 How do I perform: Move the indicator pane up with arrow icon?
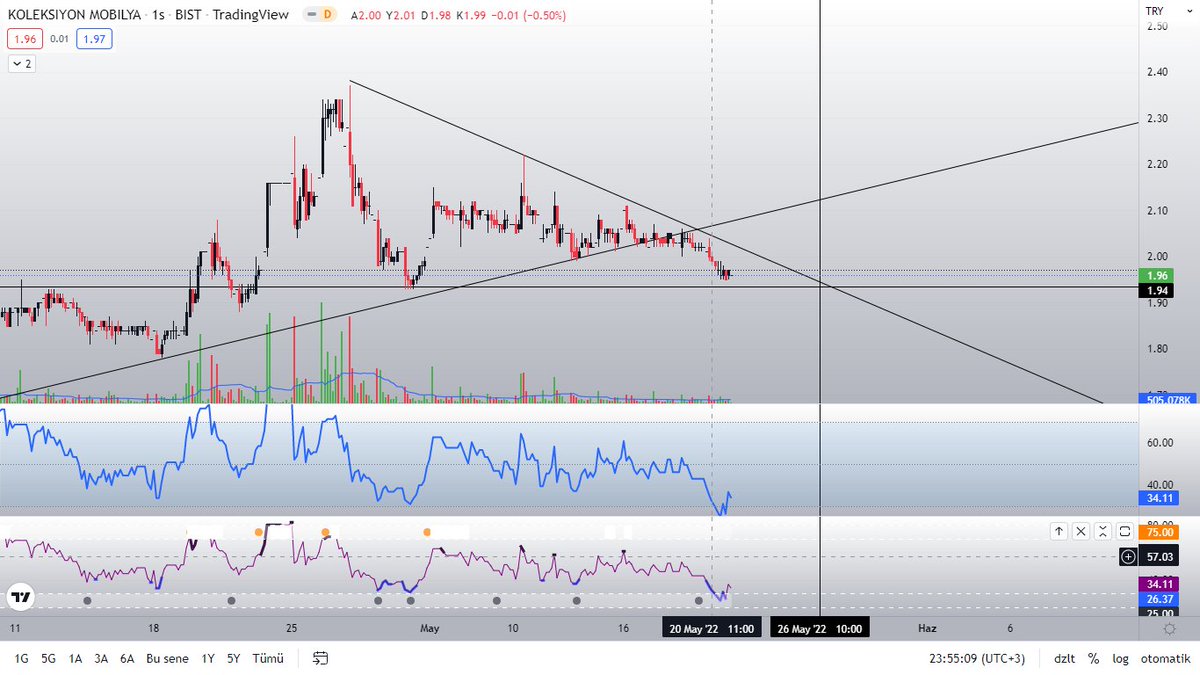(1058, 532)
